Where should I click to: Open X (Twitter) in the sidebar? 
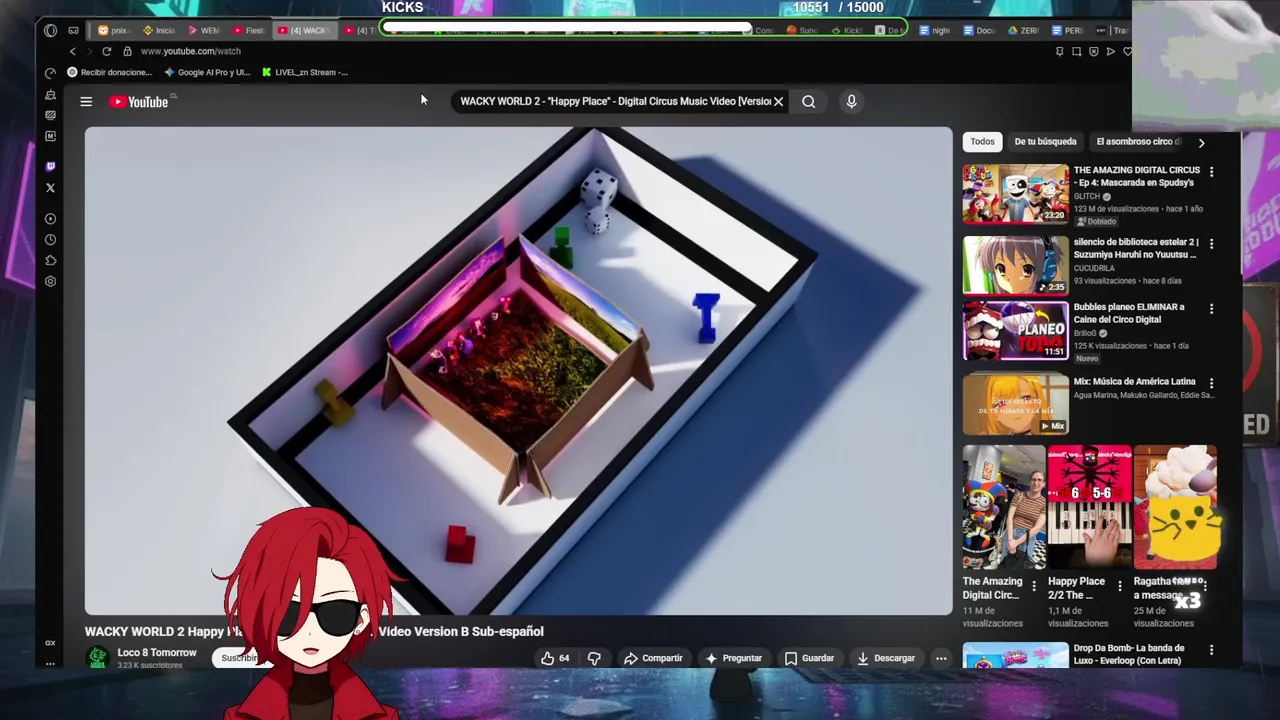(50, 187)
